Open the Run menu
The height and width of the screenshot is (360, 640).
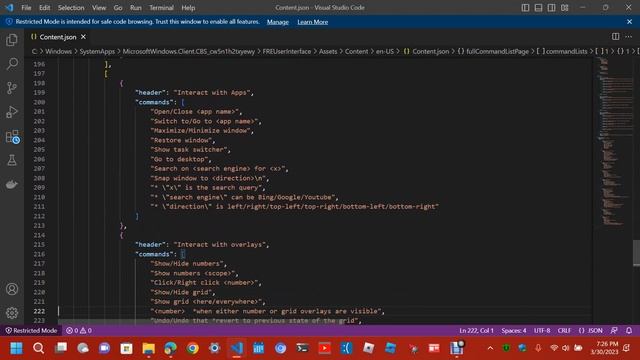[x=136, y=8]
